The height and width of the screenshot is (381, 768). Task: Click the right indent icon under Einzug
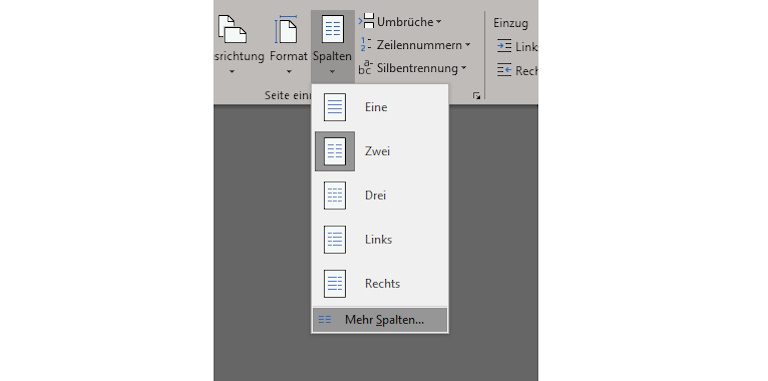504,70
